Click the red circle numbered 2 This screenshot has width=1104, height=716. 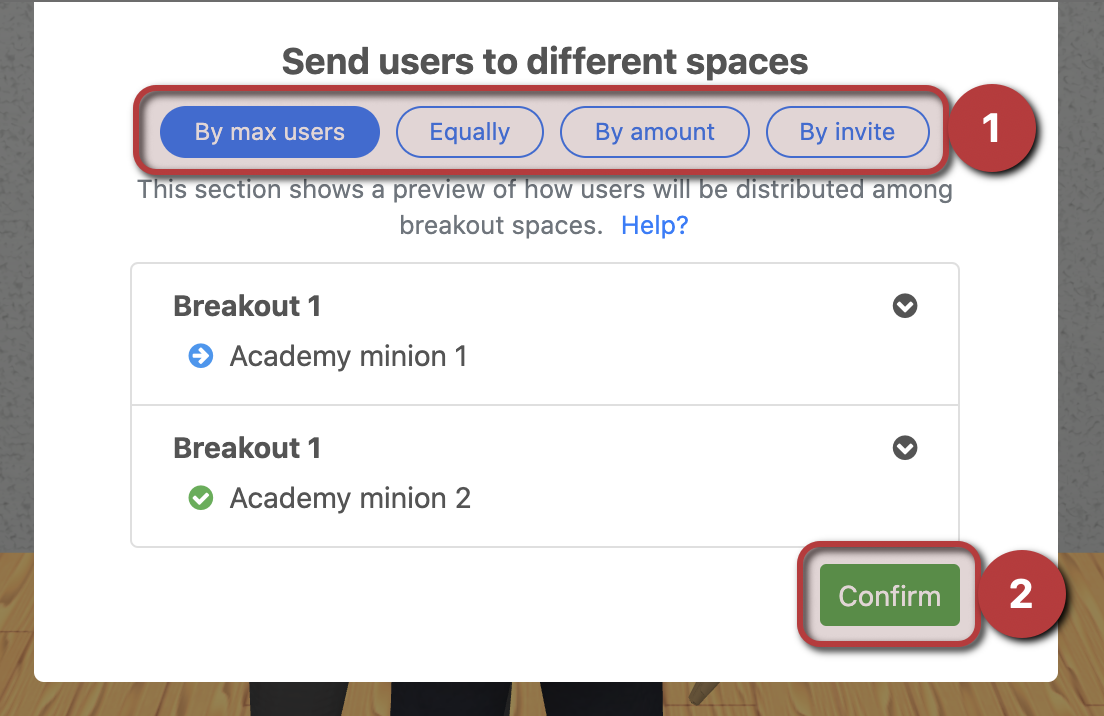pos(1021,594)
